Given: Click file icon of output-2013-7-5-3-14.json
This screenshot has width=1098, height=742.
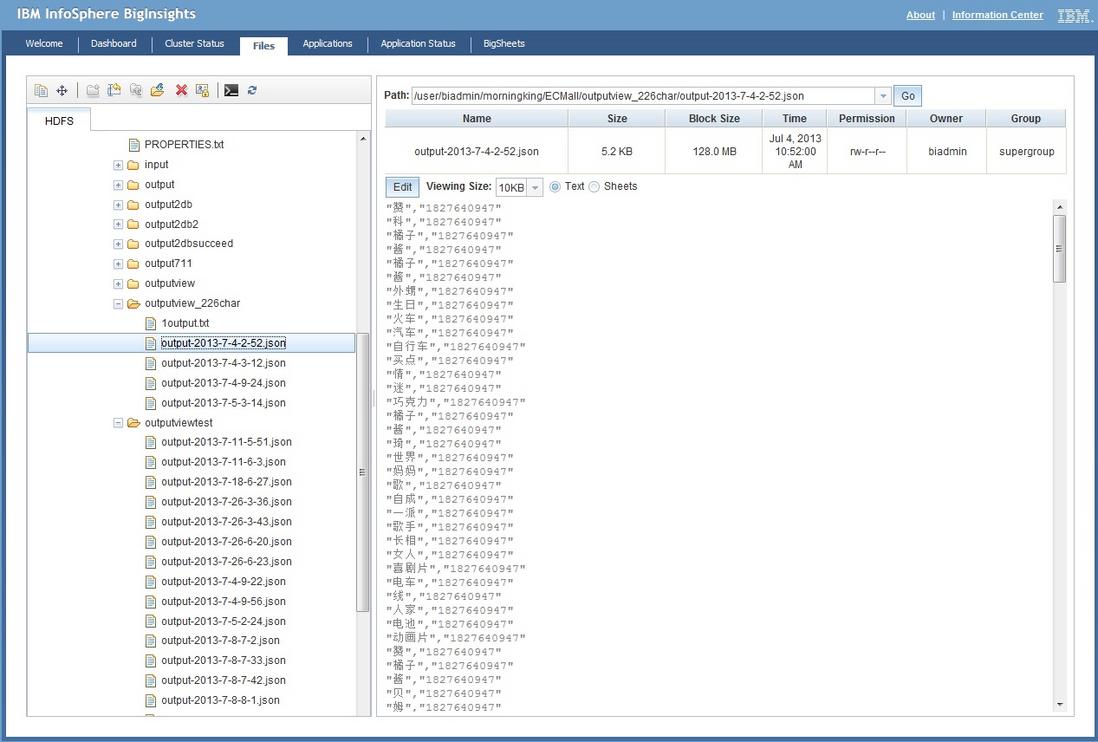Looking at the screenshot, I should click(151, 403).
